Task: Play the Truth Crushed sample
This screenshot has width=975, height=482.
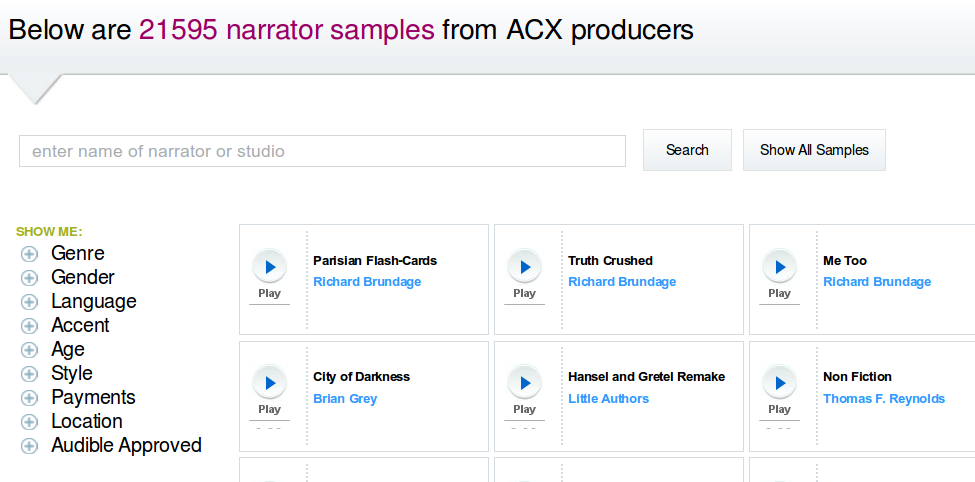Action: [x=524, y=267]
